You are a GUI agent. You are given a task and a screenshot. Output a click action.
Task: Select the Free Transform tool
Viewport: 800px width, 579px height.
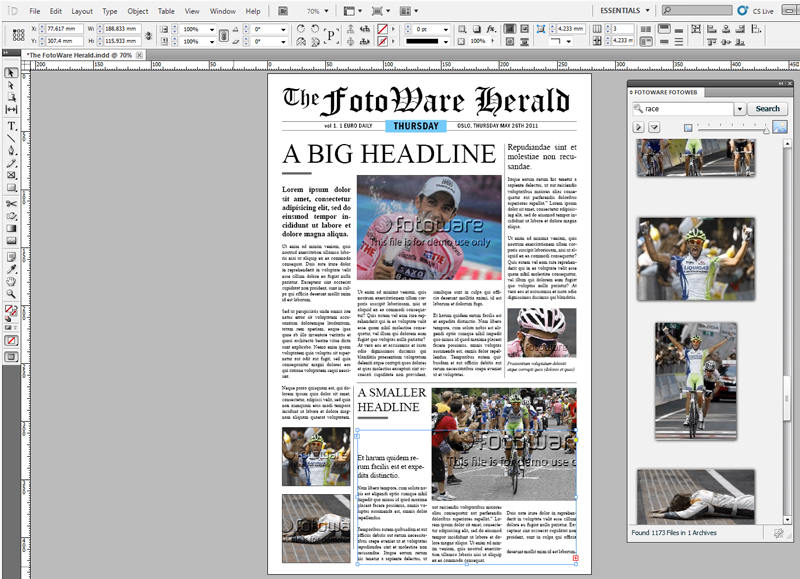tap(11, 216)
